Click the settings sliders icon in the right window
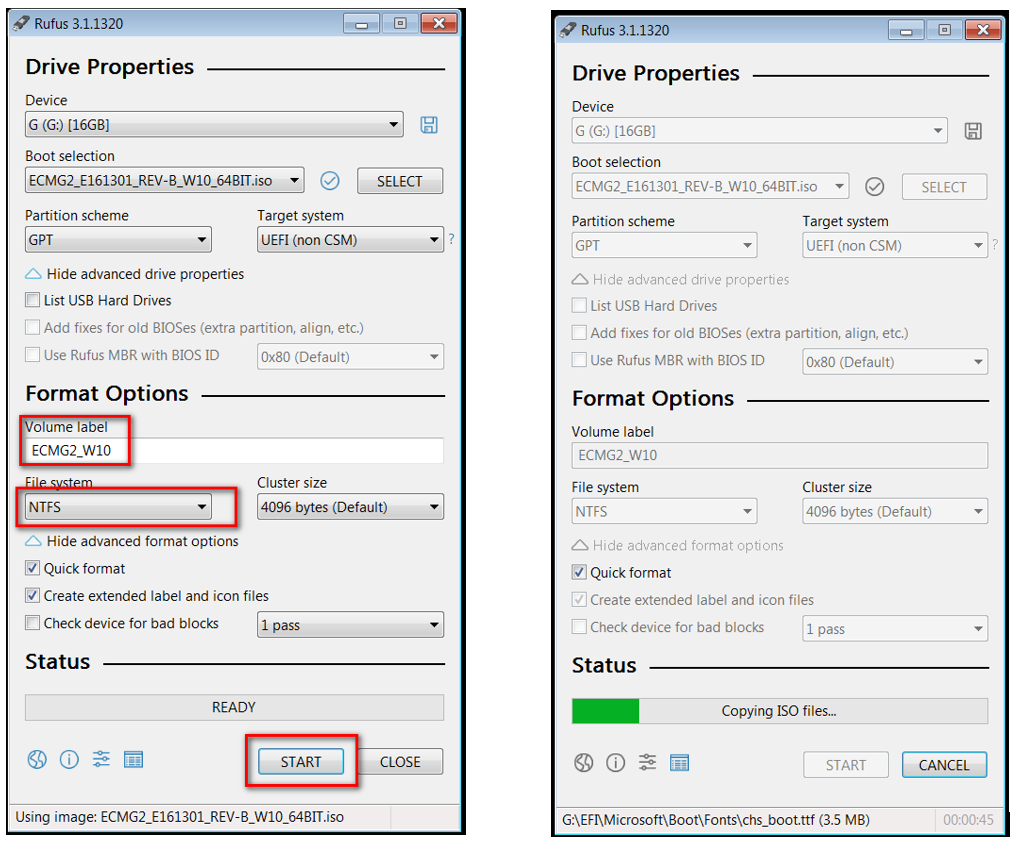 pos(647,763)
